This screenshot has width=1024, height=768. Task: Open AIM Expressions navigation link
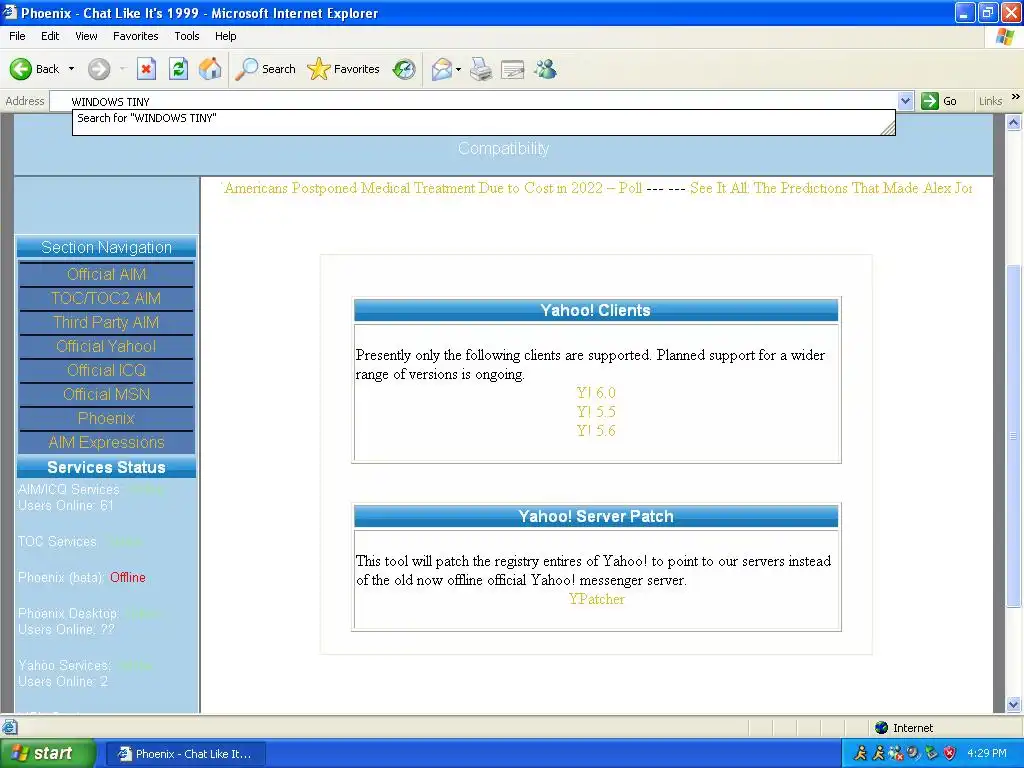click(106, 443)
